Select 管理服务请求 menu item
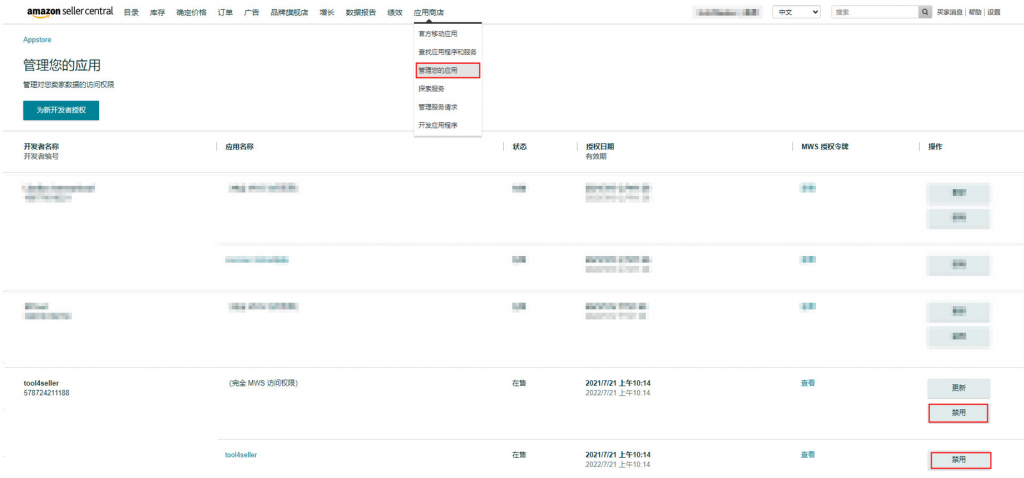1024x478 pixels. (437, 107)
